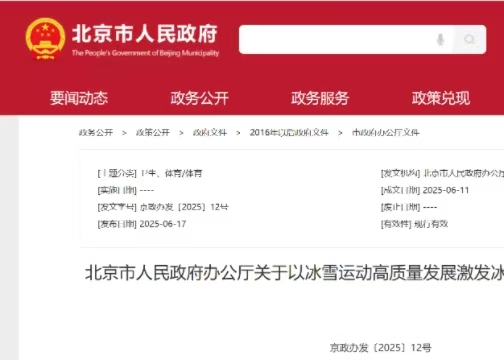The width and height of the screenshot is (504, 360).
Task: Click the 成文日期 value 2025-06-11
Action: click(x=446, y=190)
